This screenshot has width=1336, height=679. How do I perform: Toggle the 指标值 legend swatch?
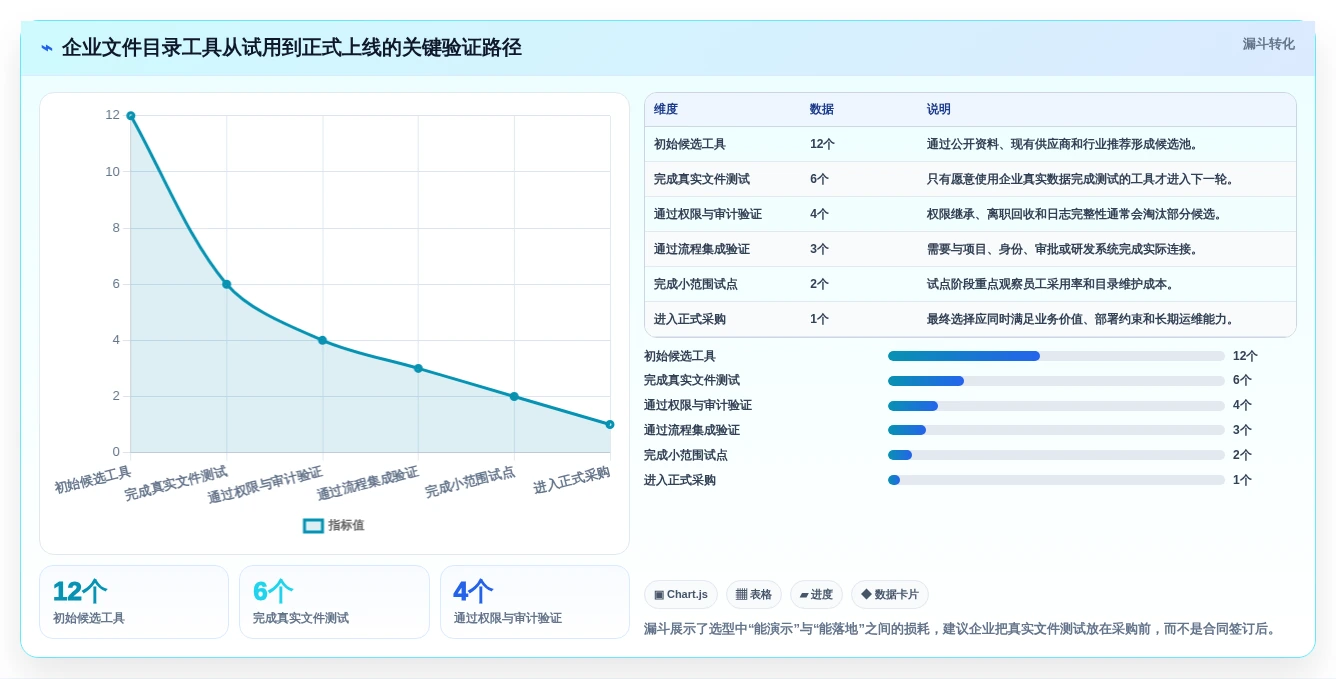click(313, 525)
